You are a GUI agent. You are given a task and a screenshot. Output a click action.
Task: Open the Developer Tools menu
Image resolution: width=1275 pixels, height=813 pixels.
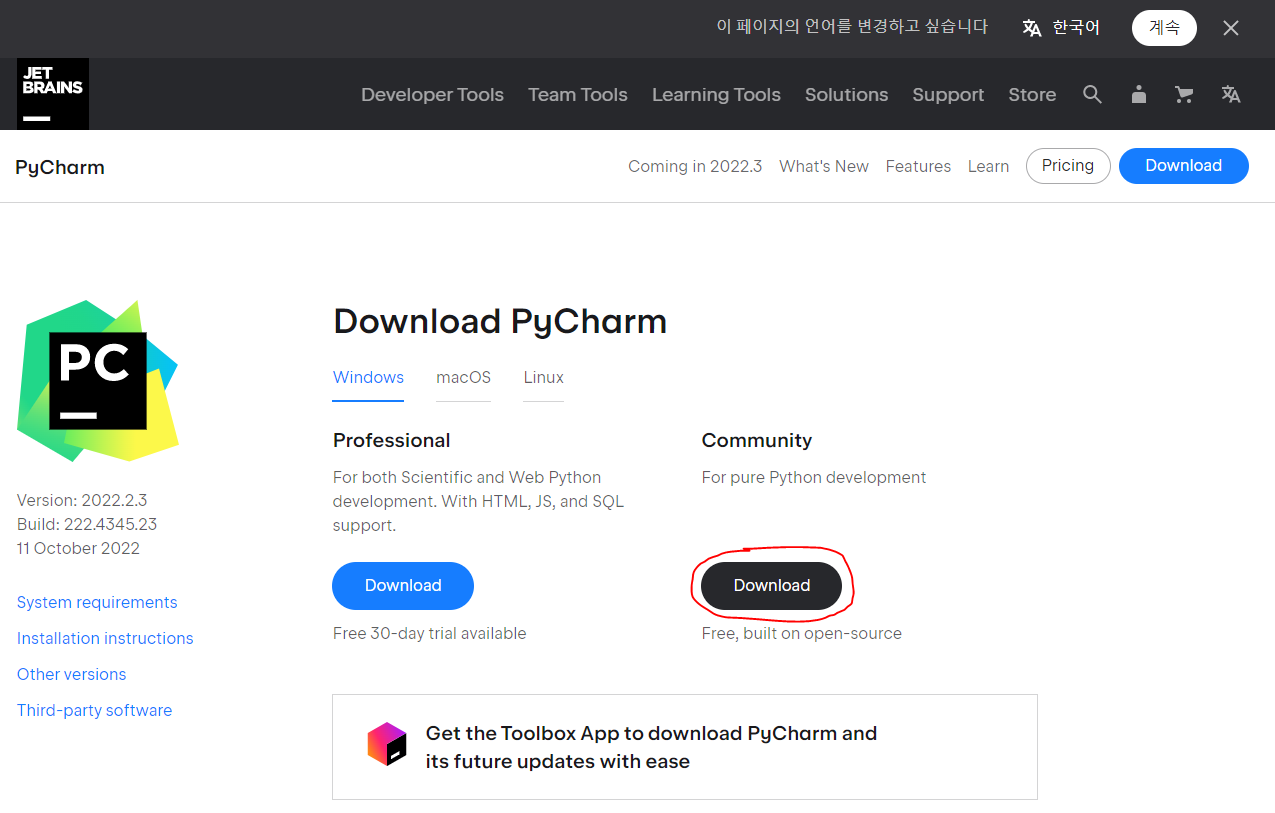click(432, 94)
